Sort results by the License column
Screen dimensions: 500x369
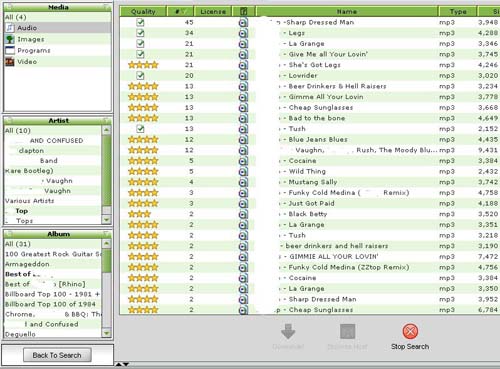point(213,12)
